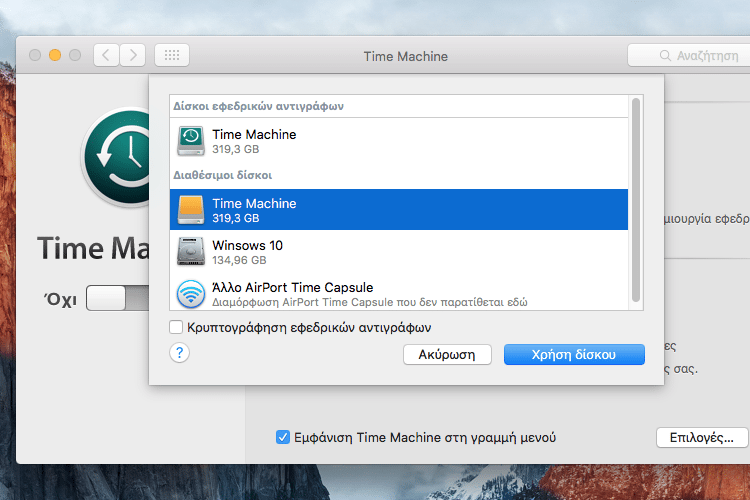The width and height of the screenshot is (750, 500).
Task: Click the back navigation arrow in toolbar
Action: point(106,56)
